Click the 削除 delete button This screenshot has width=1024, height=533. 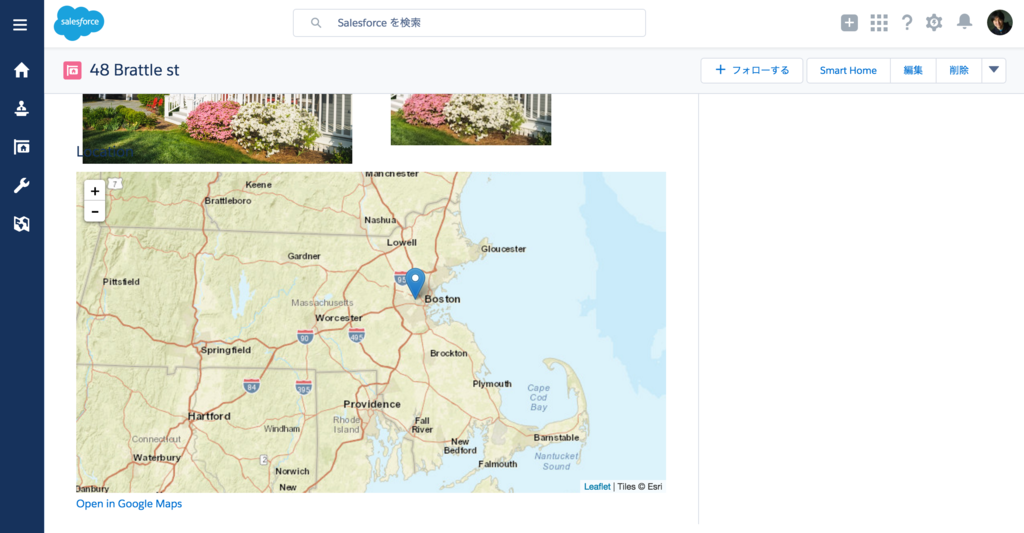coord(959,71)
